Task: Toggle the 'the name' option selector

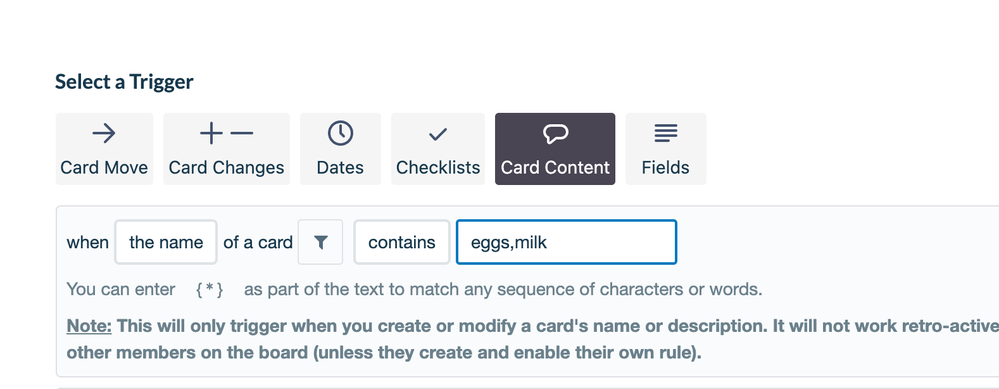Action: coord(166,242)
